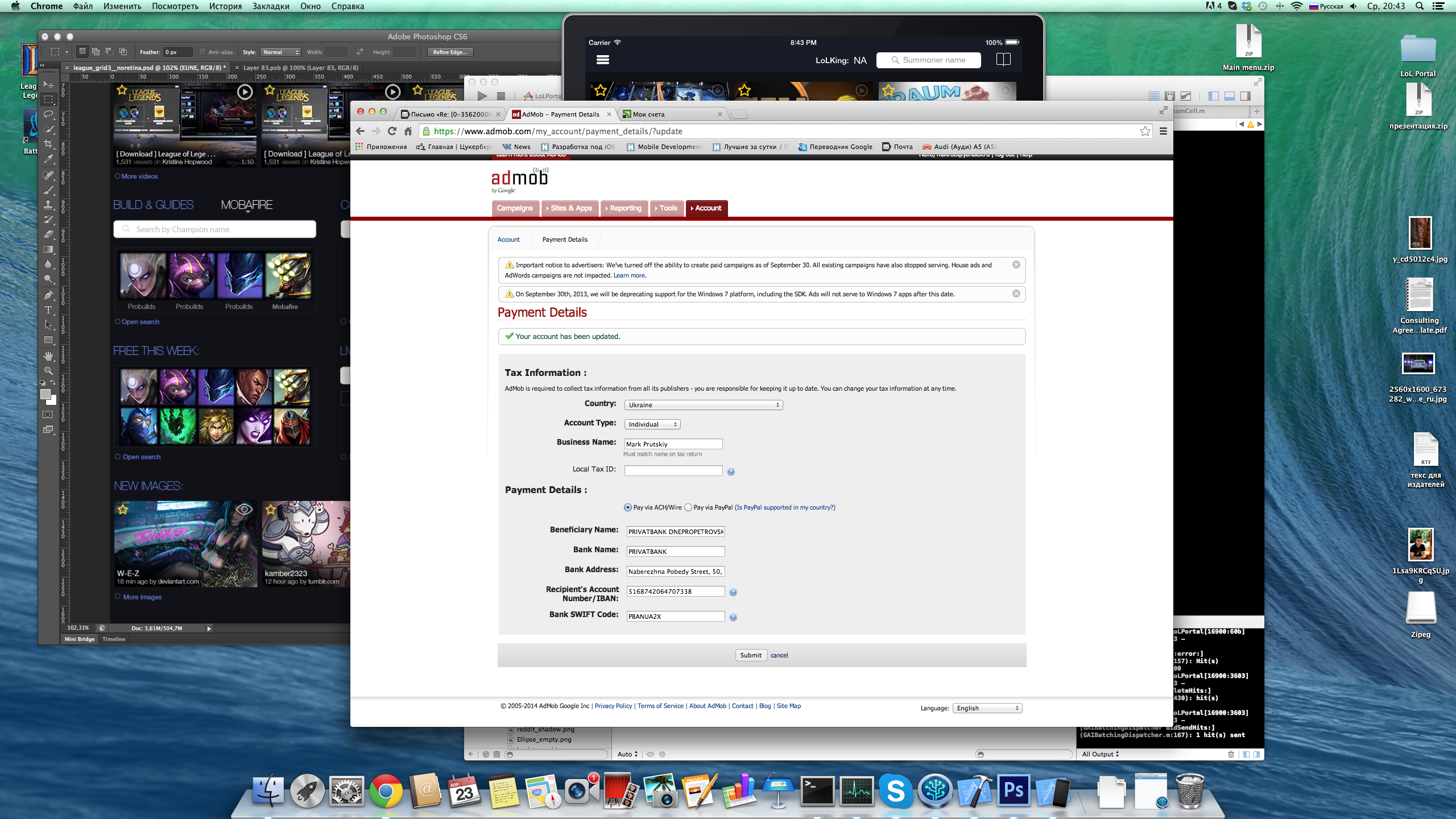Select the Clone Stamp tool

pos(48,205)
